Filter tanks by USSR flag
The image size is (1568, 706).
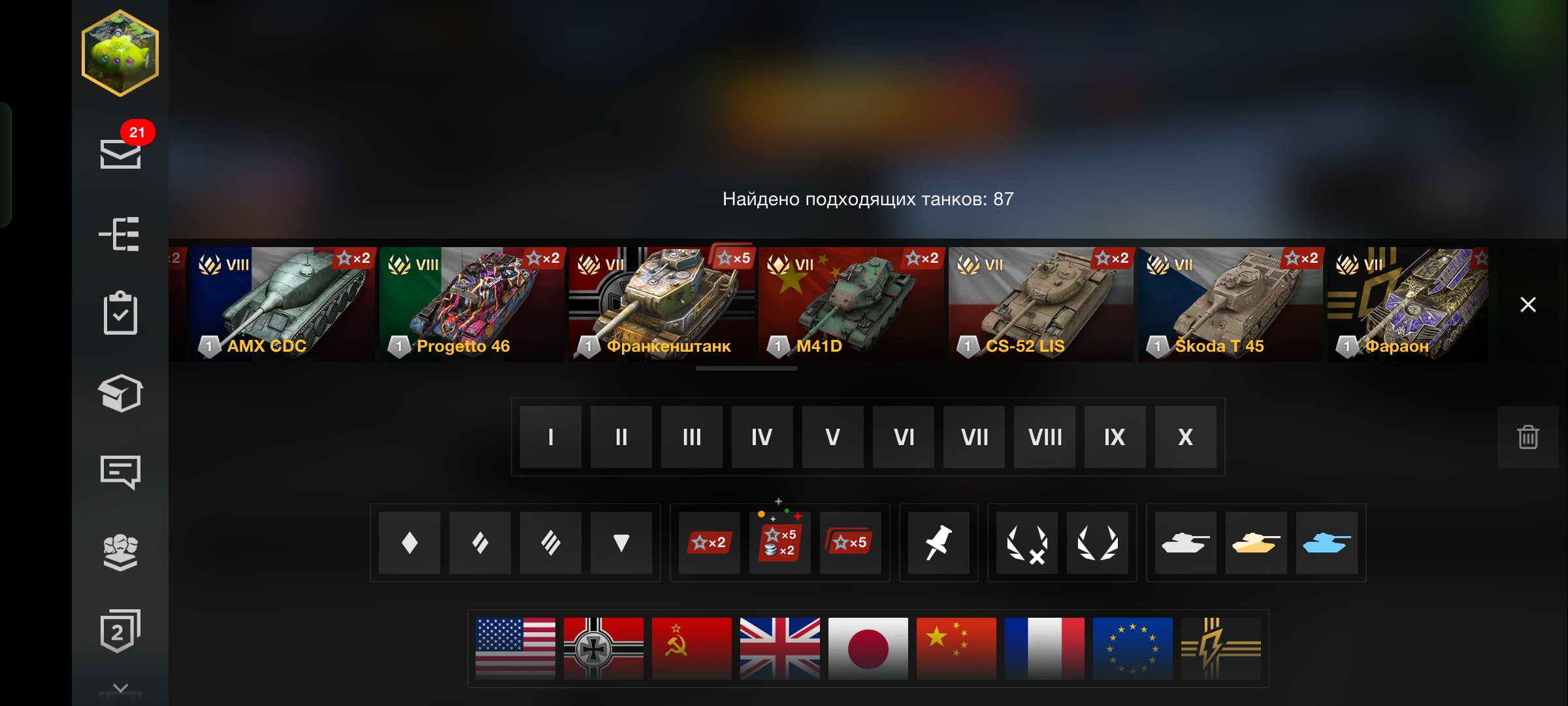coord(692,648)
